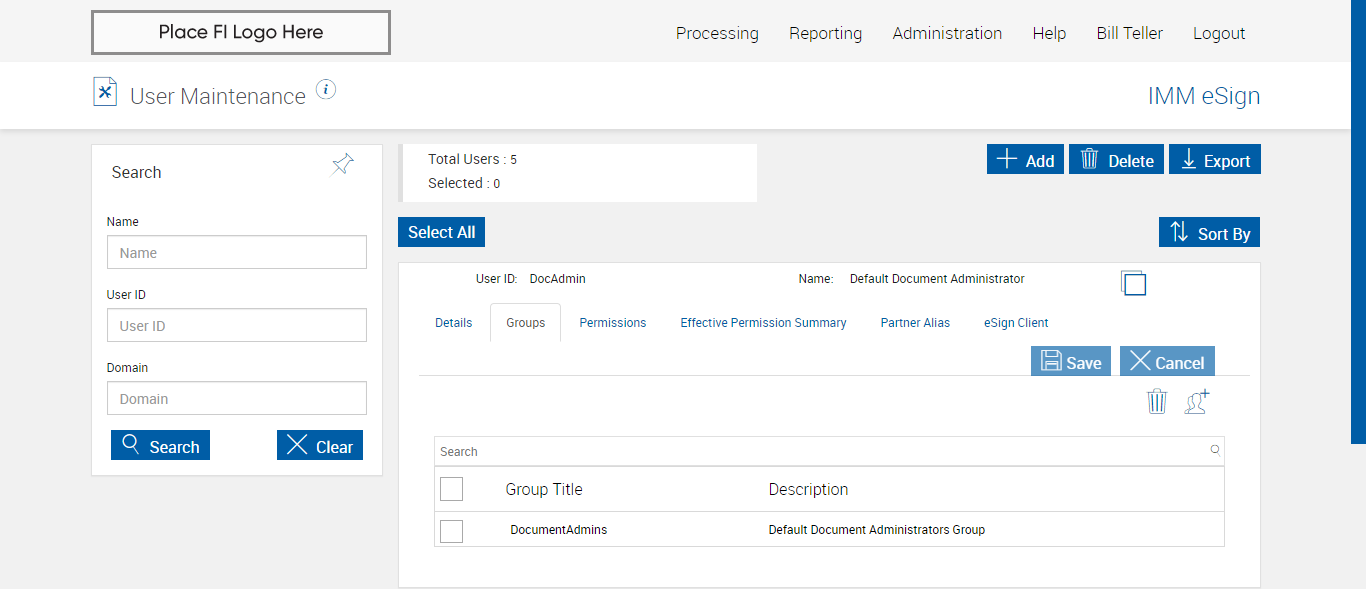Click the trash icon above groups table
Image resolution: width=1366 pixels, height=589 pixels.
(x=1157, y=402)
